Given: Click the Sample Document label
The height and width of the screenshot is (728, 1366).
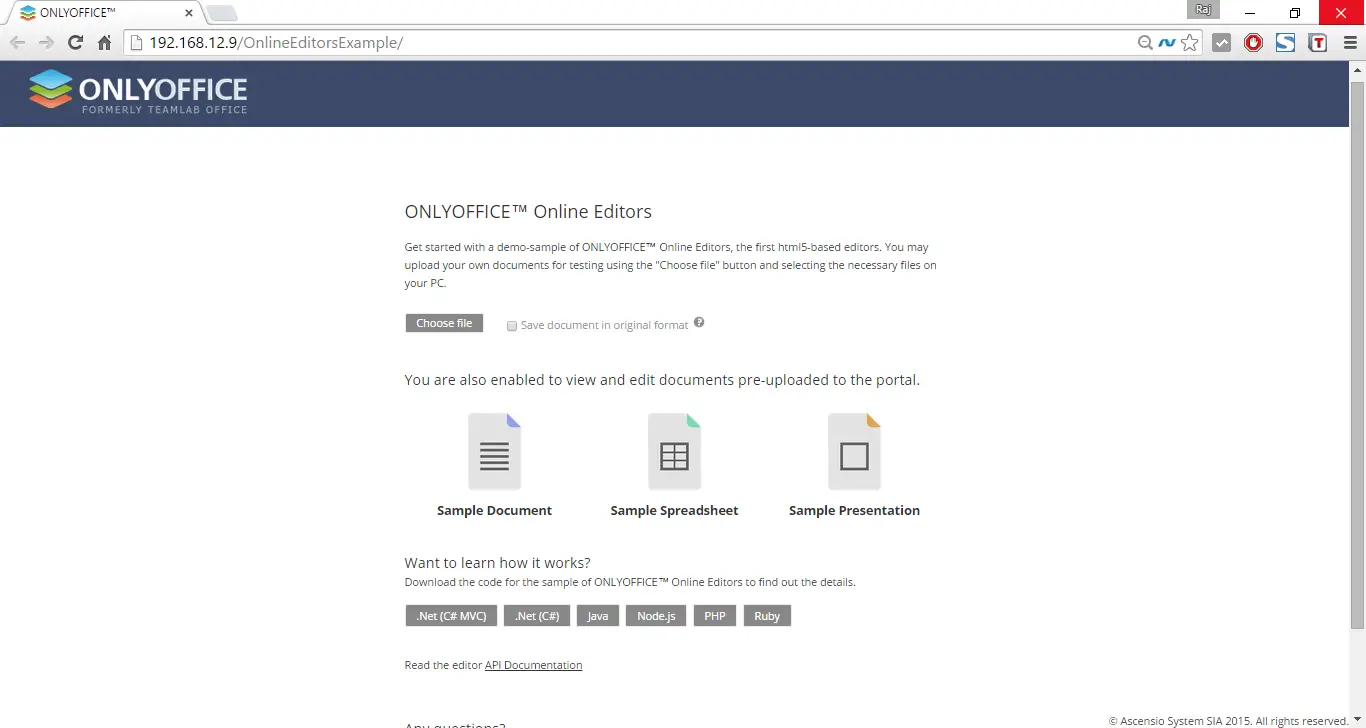Looking at the screenshot, I should [x=495, y=510].
